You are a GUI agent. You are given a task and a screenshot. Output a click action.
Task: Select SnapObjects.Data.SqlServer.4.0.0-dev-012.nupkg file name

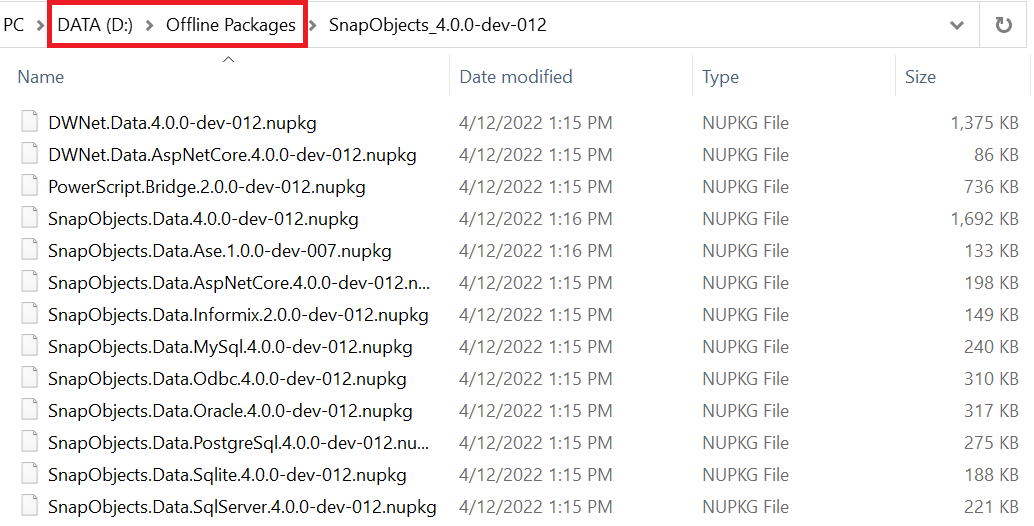[x=242, y=507]
